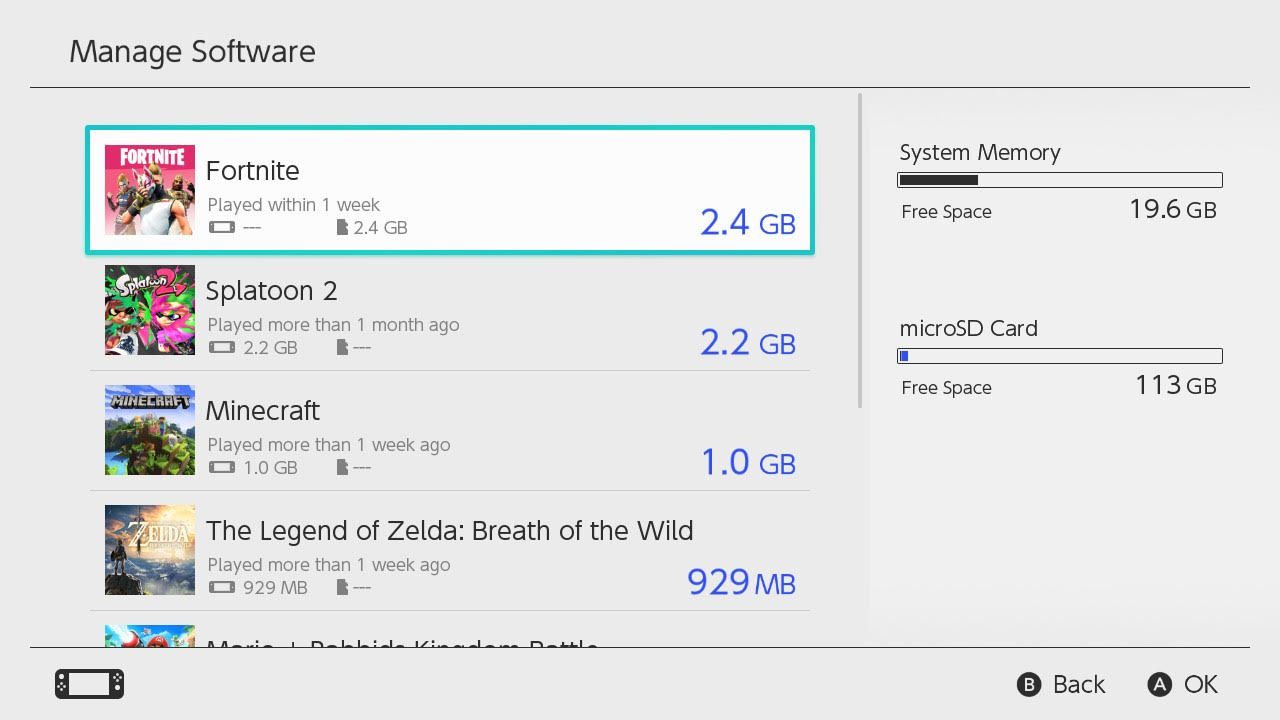The image size is (1280, 720).
Task: Open the Fortnite game thumbnail
Action: (150, 190)
